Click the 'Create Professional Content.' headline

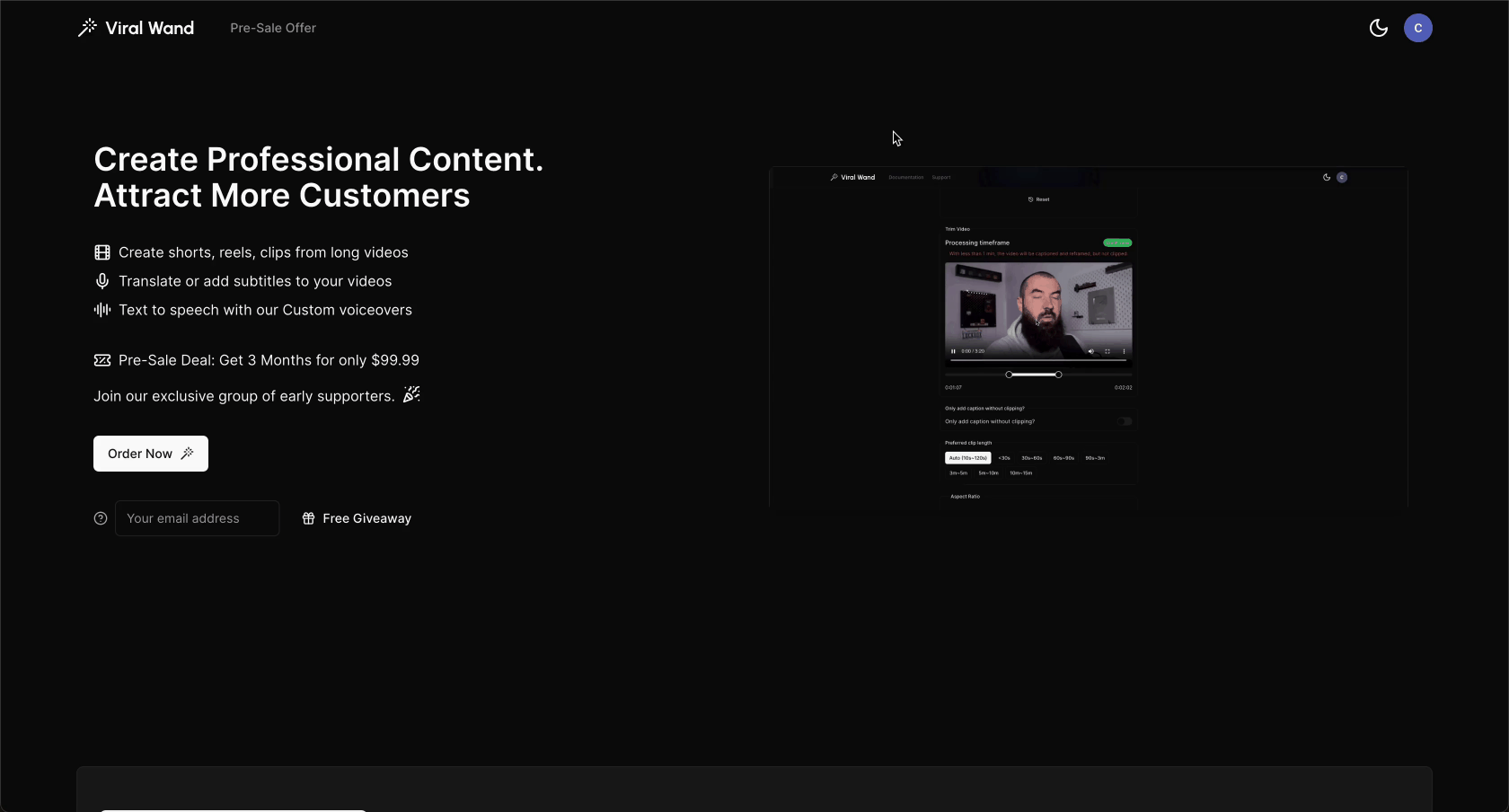click(319, 159)
